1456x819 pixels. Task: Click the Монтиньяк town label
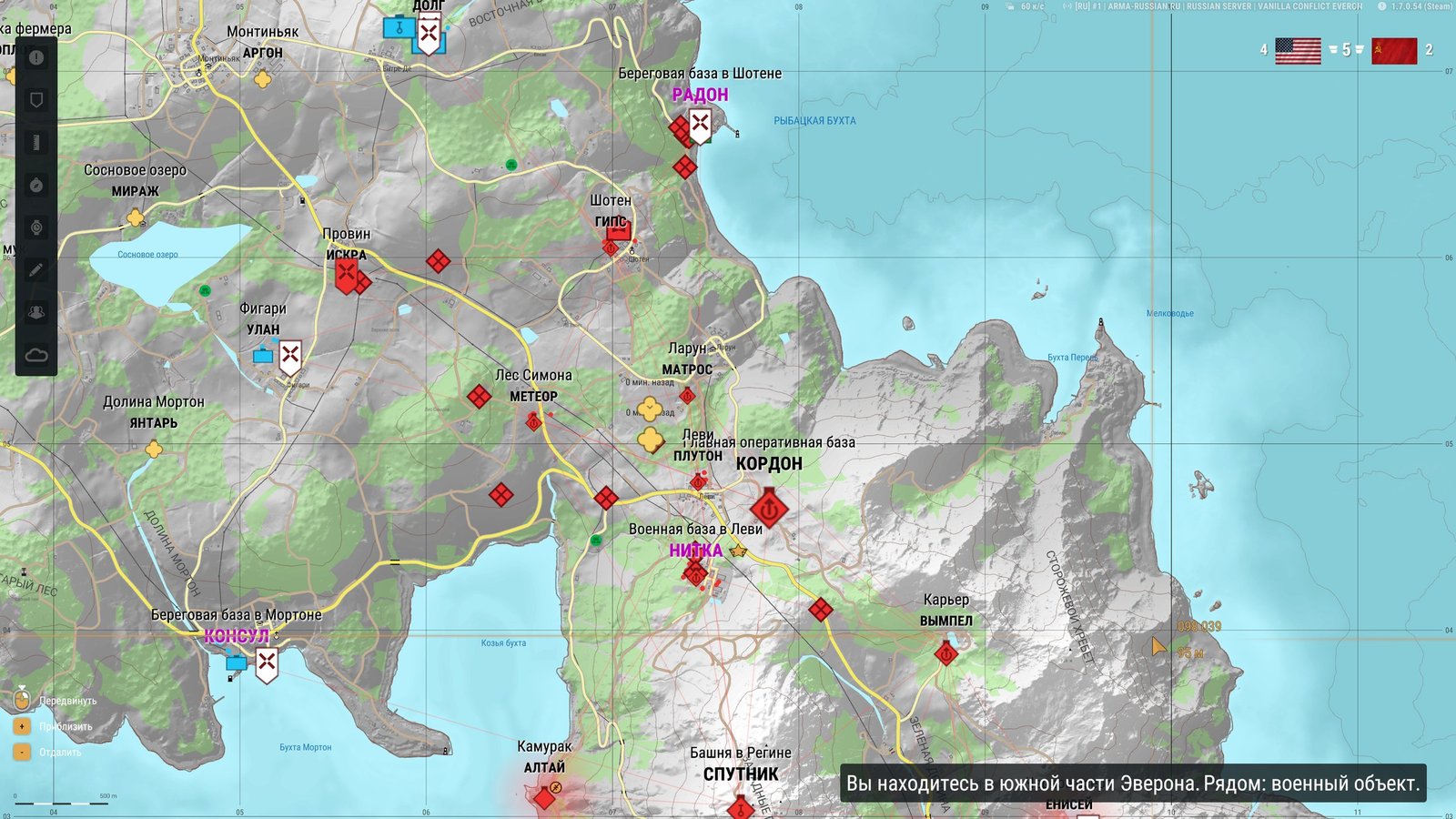tap(262, 32)
